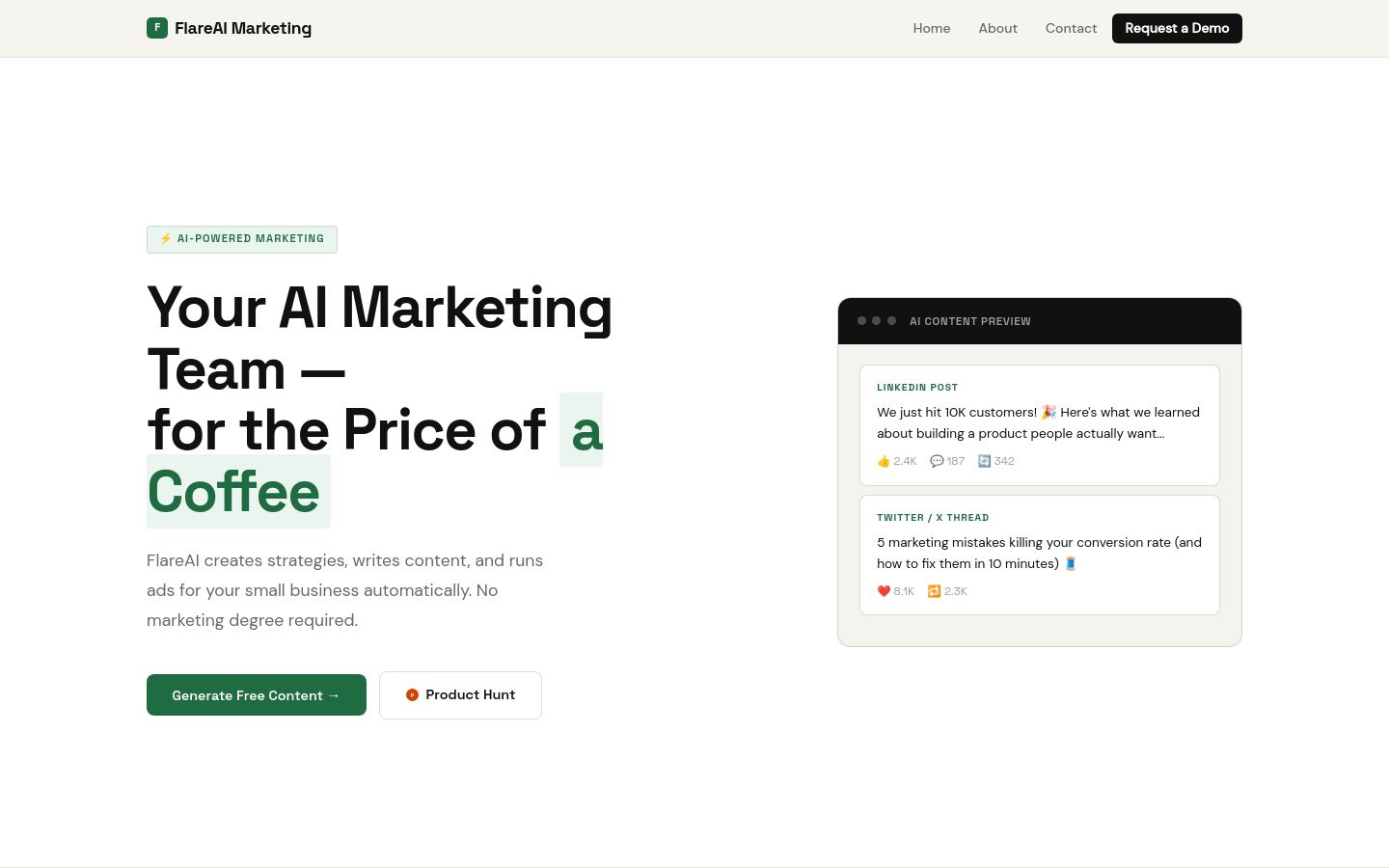The height and width of the screenshot is (868, 1389).
Task: Select the LinkedIn Post preview card
Action: 1040,425
